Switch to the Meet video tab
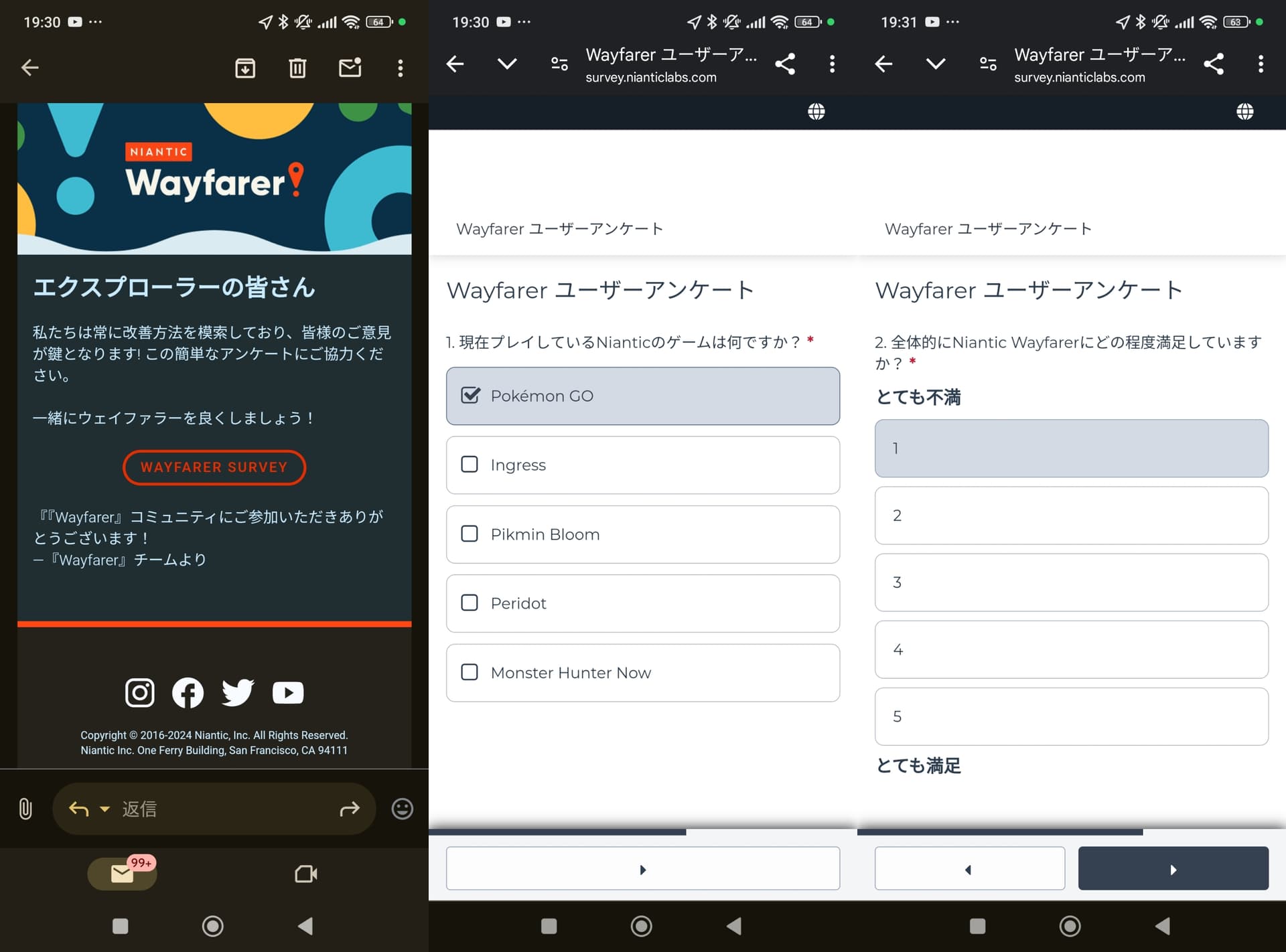 [x=306, y=874]
